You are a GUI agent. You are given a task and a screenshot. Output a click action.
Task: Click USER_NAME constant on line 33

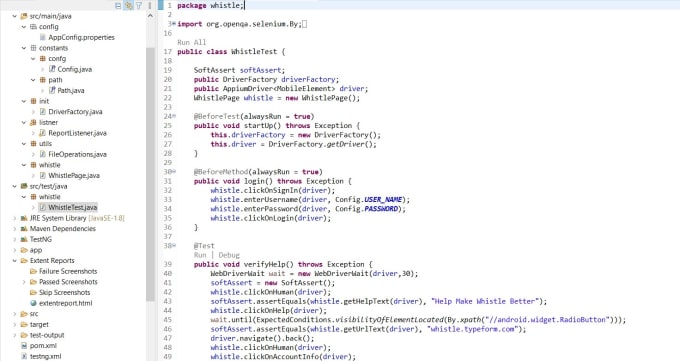383,200
